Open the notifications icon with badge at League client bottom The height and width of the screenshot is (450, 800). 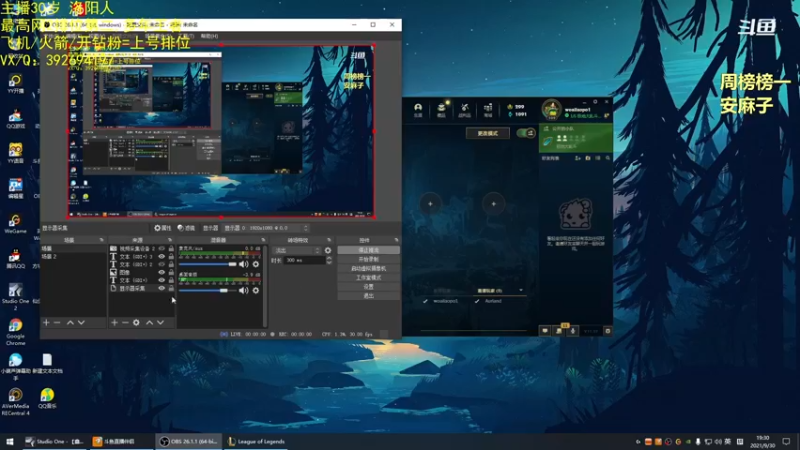point(559,330)
